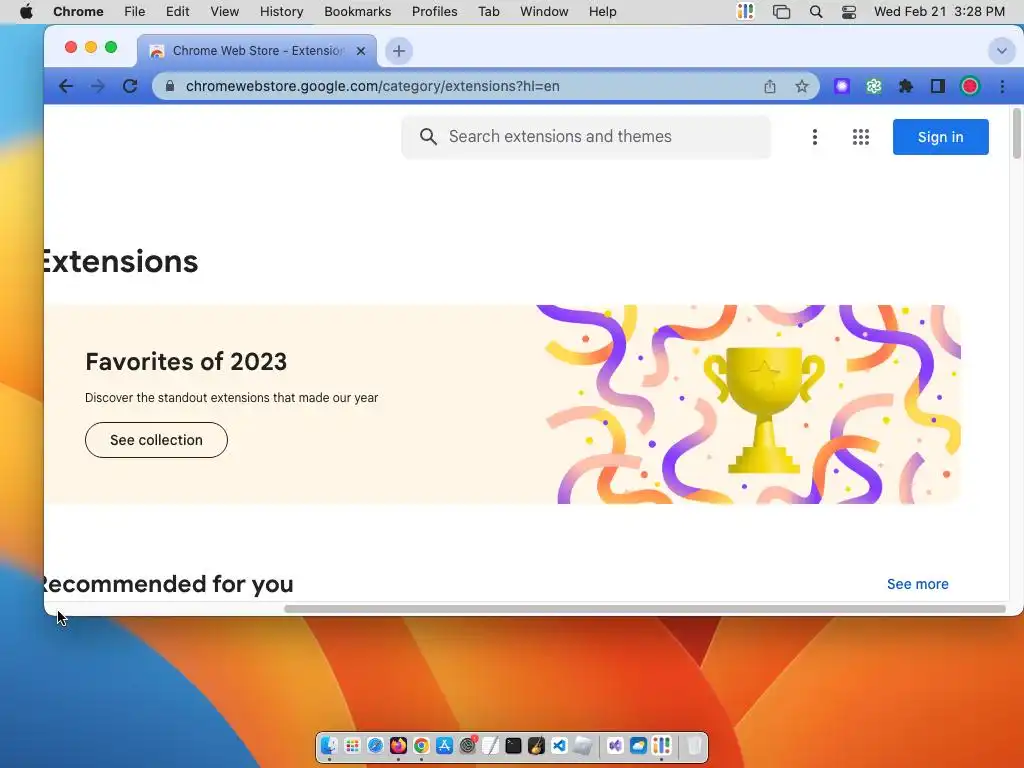The width and height of the screenshot is (1024, 768).
Task: Open the Help menu
Action: (x=602, y=12)
